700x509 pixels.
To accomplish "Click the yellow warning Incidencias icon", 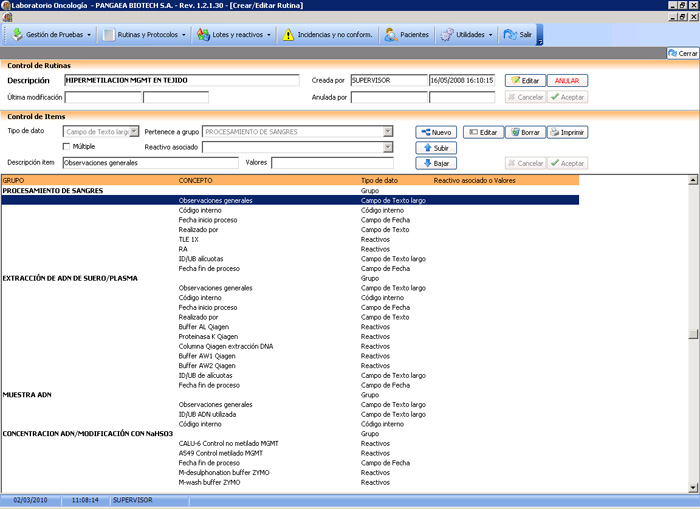I will 288,34.
